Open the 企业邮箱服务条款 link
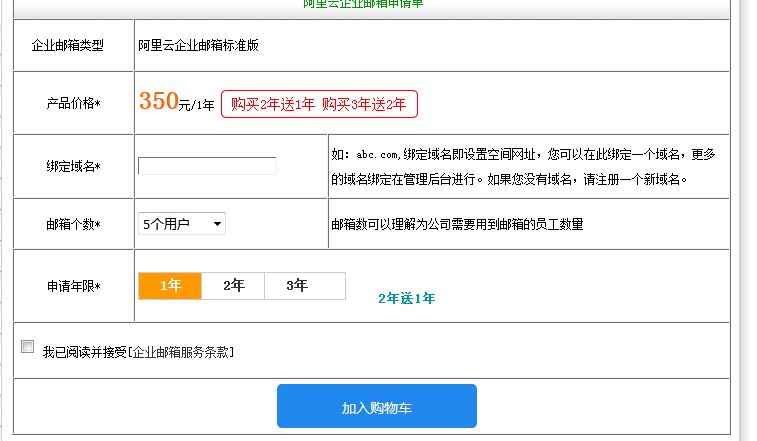 (181, 352)
